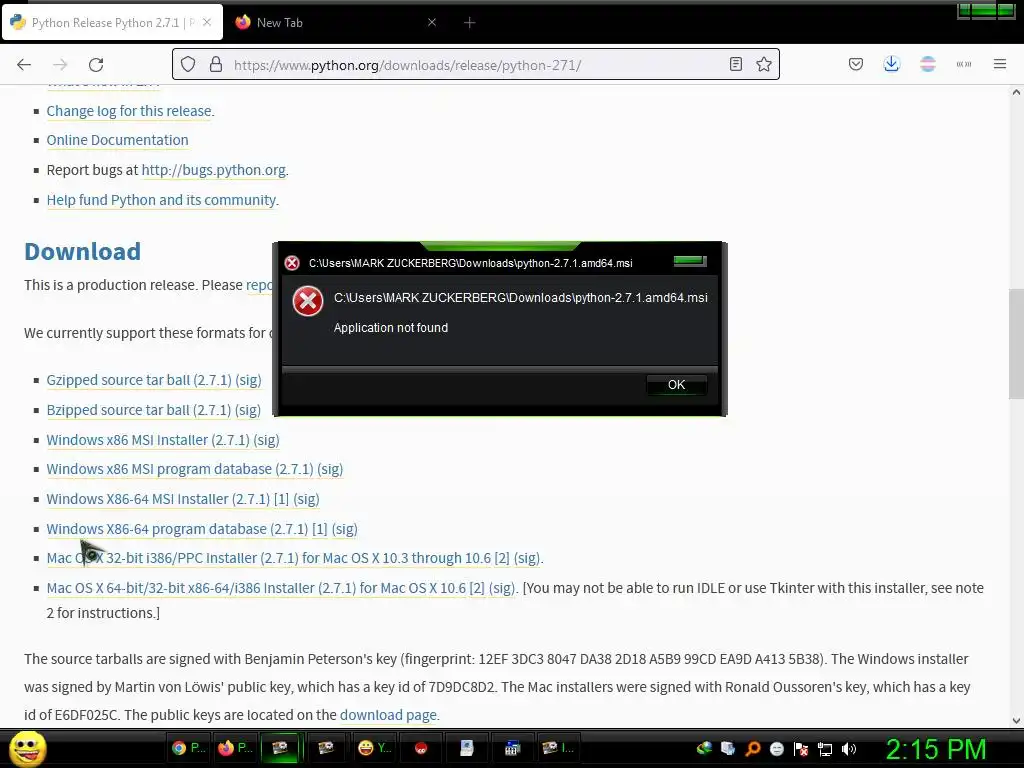Open footnote [1] beside Windows X86-64 MSI Installer

pos(281,500)
